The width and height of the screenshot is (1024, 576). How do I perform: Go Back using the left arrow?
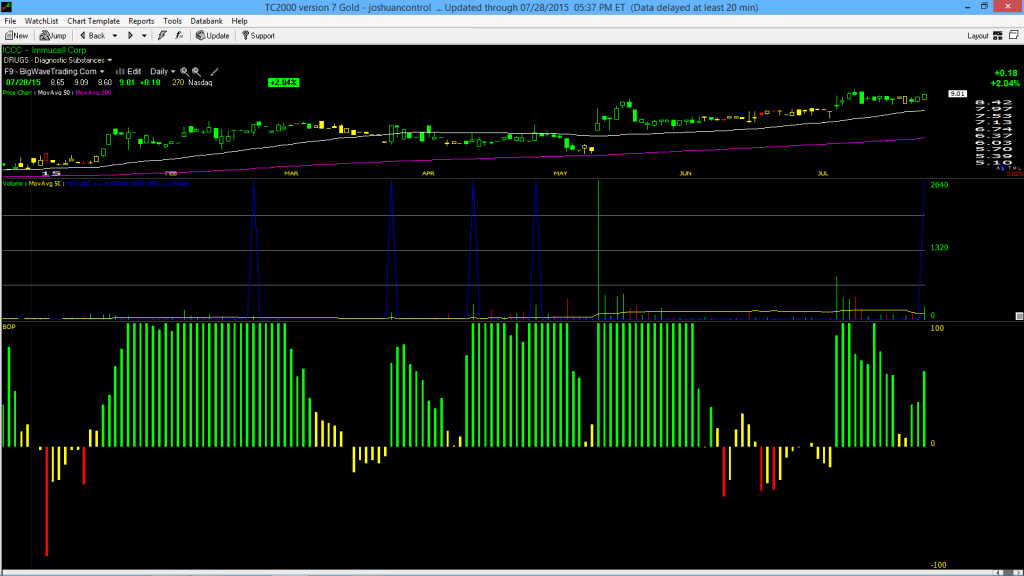tap(92, 36)
